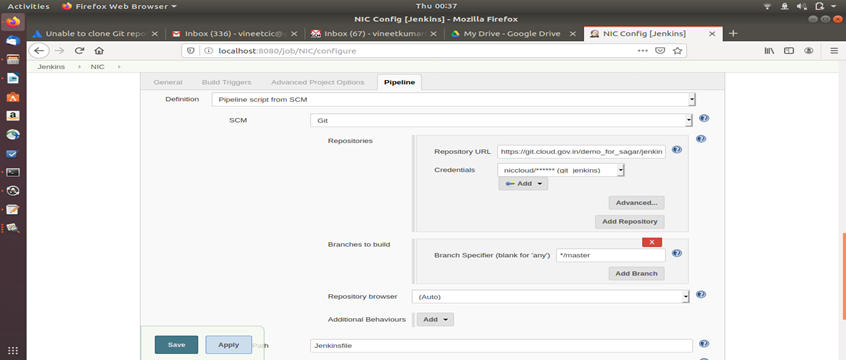Switch to Advanced Project Options tab
Screen dimensions: 846x360
coord(317,83)
